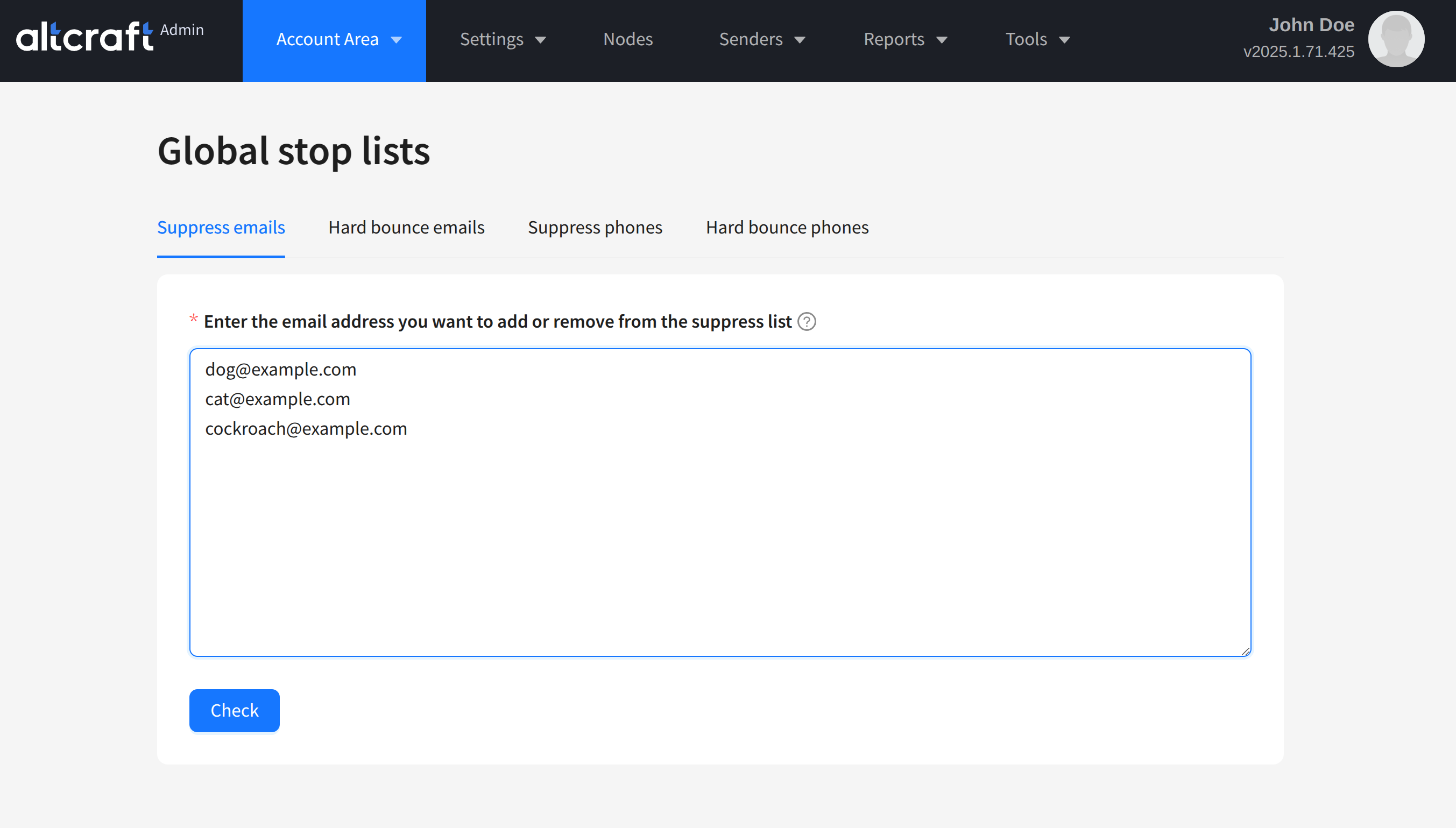This screenshot has height=828, width=1456.
Task: Open the Hard bounce phones tab
Action: pos(787,228)
